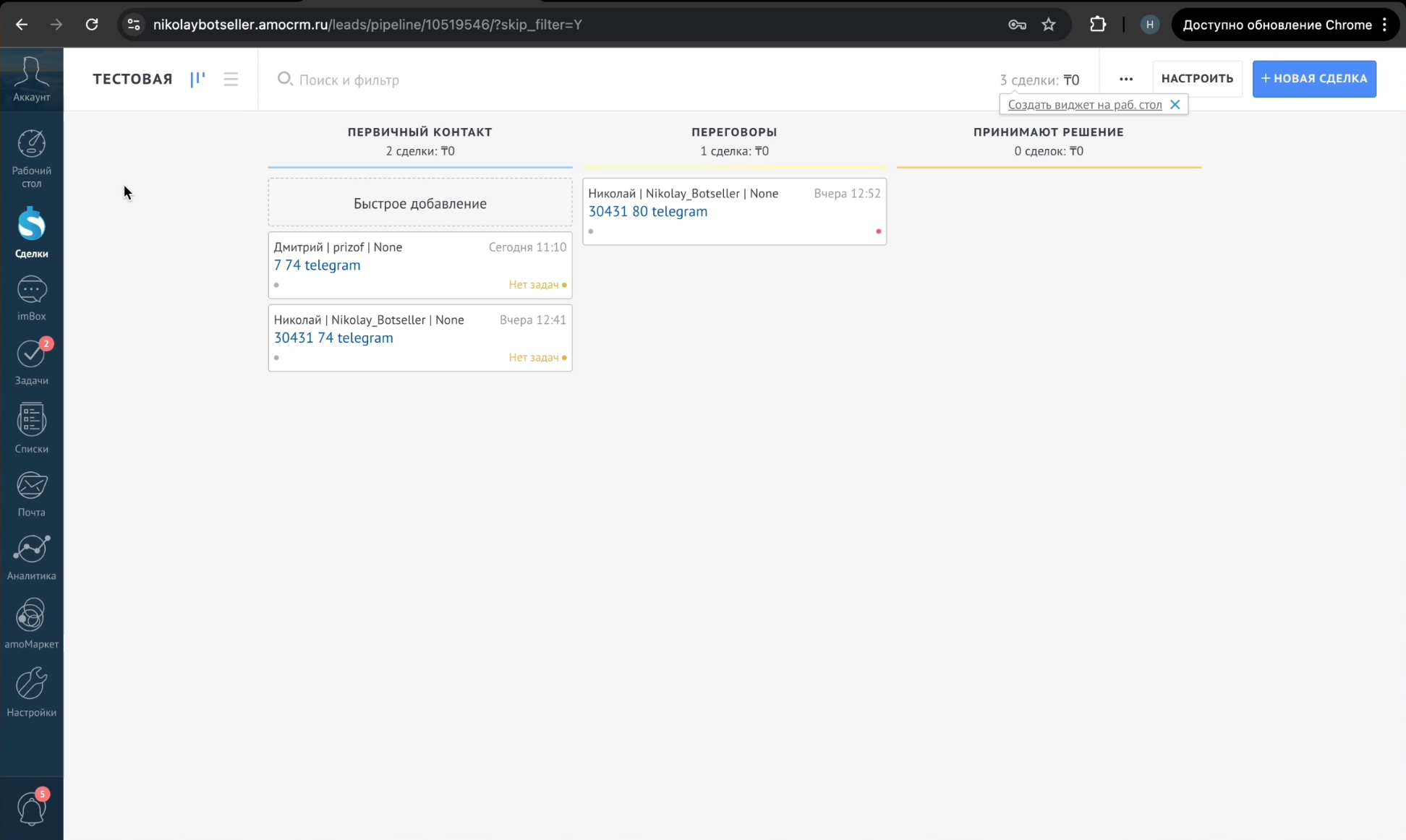This screenshot has width=1406, height=840.
Task: Close the create widget tooltip
Action: click(1175, 105)
